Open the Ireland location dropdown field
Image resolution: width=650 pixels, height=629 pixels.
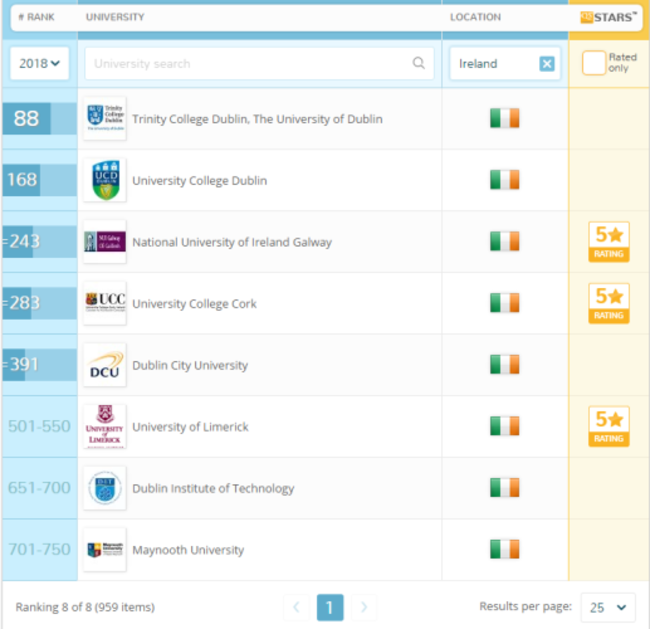point(492,64)
